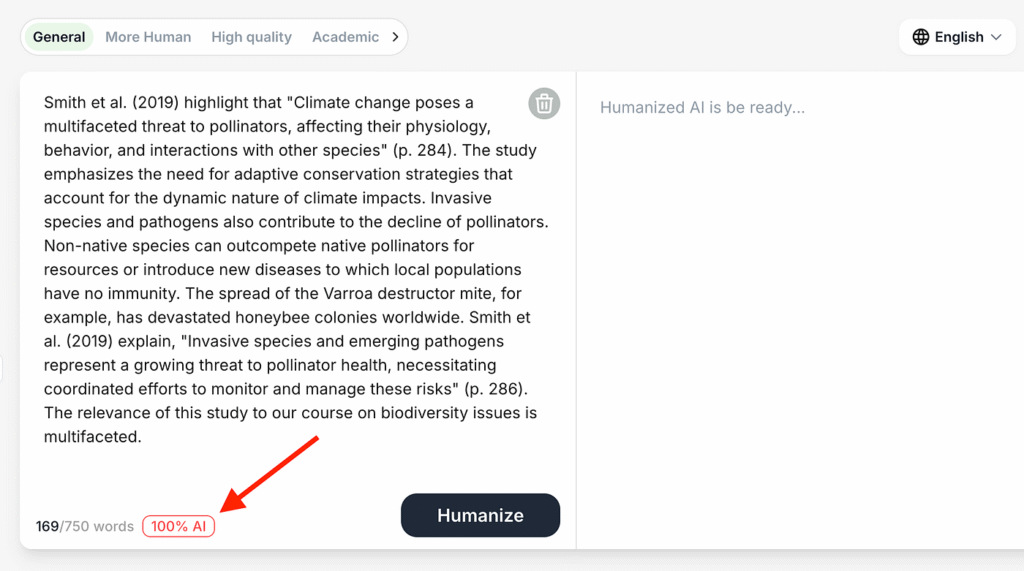The height and width of the screenshot is (571, 1024).
Task: Clear the text with the trash icon
Action: pyautogui.click(x=544, y=103)
